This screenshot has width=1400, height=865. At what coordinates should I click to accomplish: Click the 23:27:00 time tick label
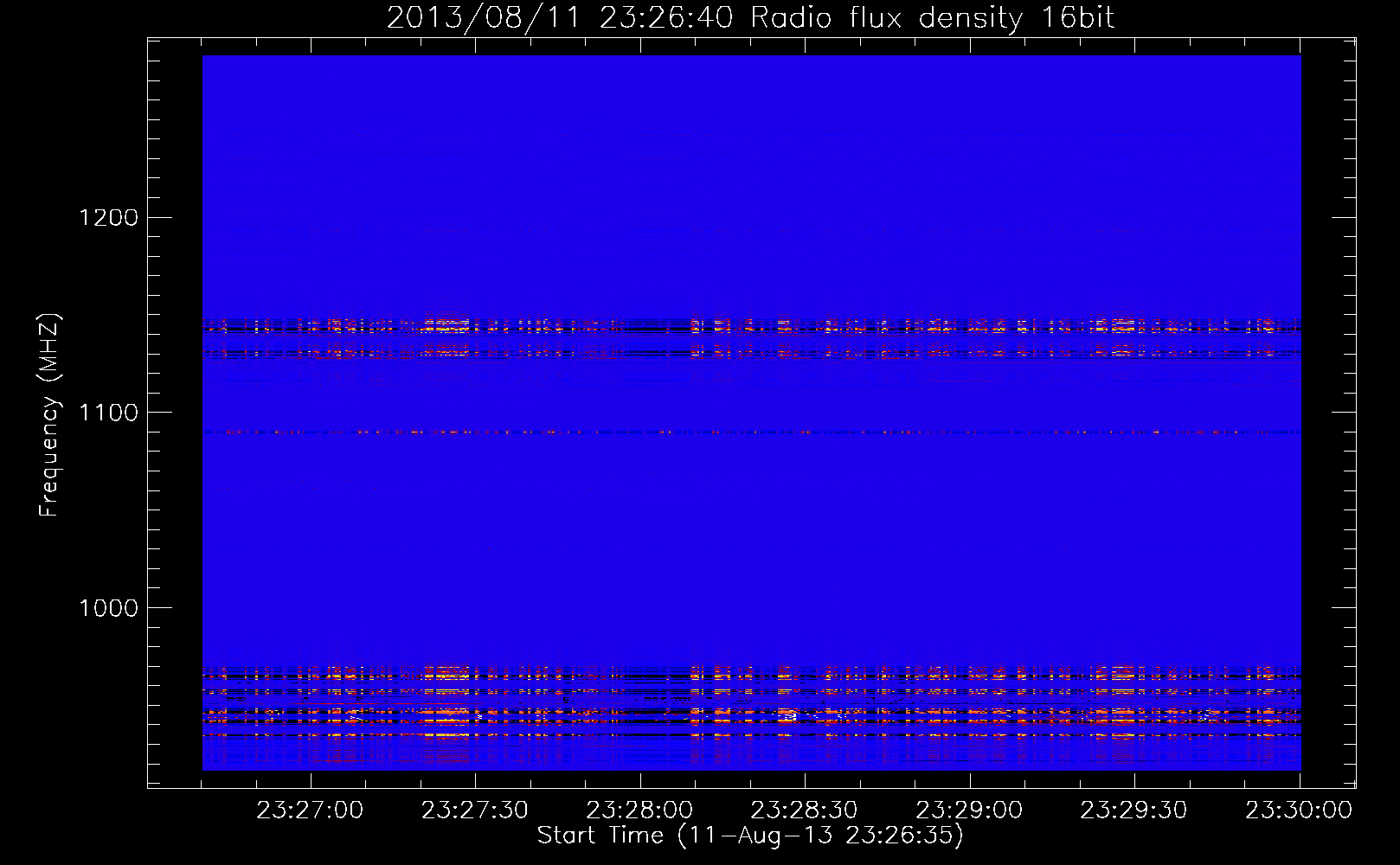pyautogui.click(x=310, y=811)
